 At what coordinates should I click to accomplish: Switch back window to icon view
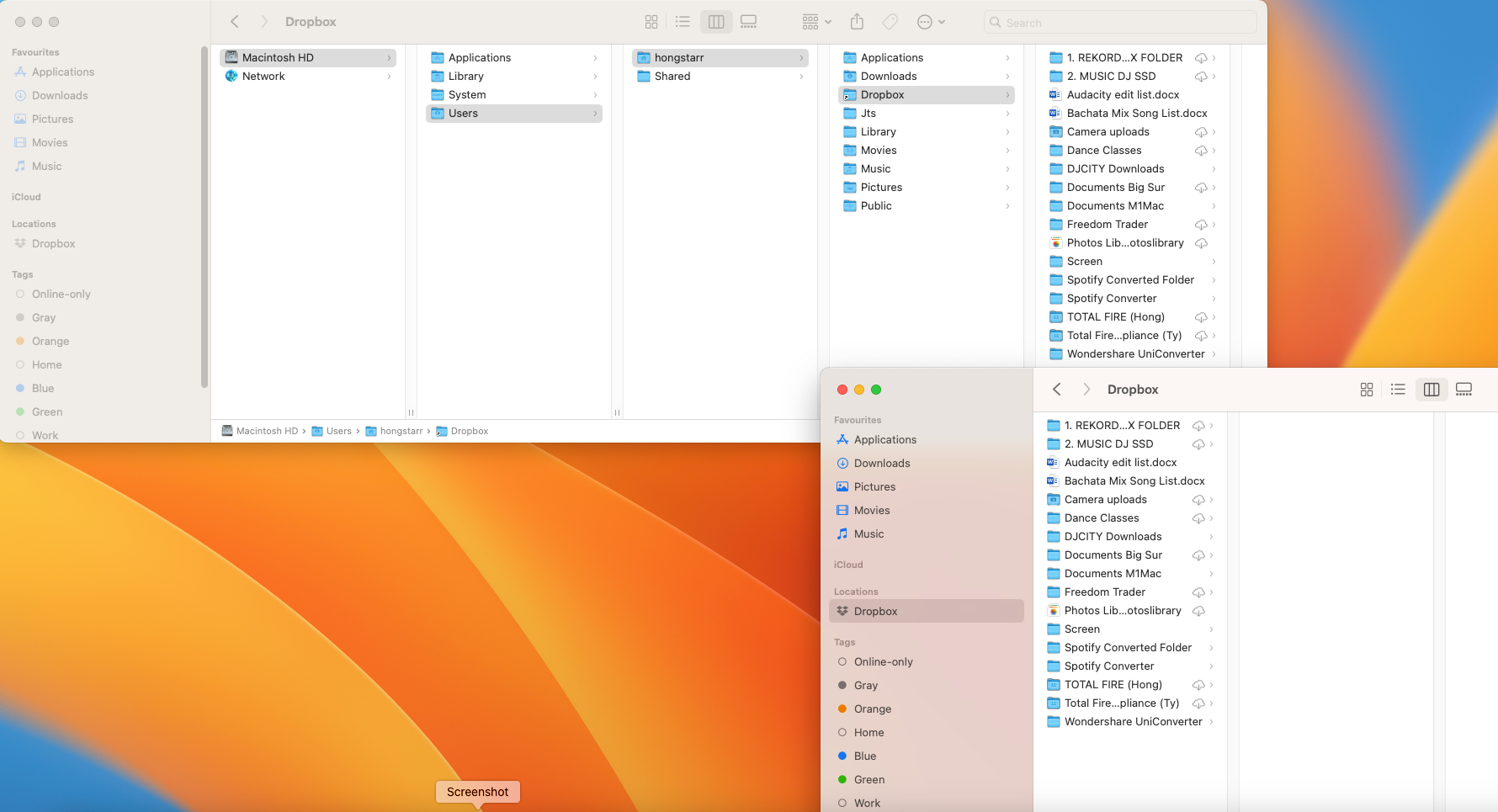tap(651, 22)
